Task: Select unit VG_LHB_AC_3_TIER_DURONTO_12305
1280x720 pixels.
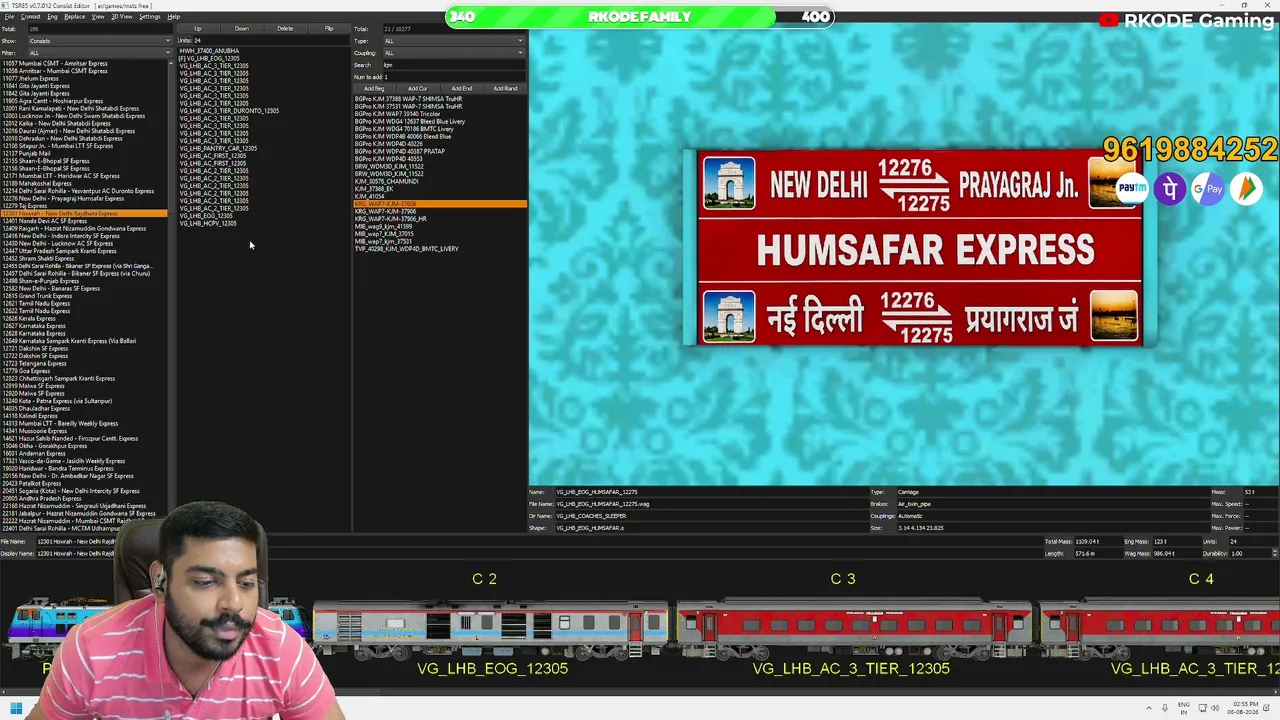Action: (x=229, y=111)
